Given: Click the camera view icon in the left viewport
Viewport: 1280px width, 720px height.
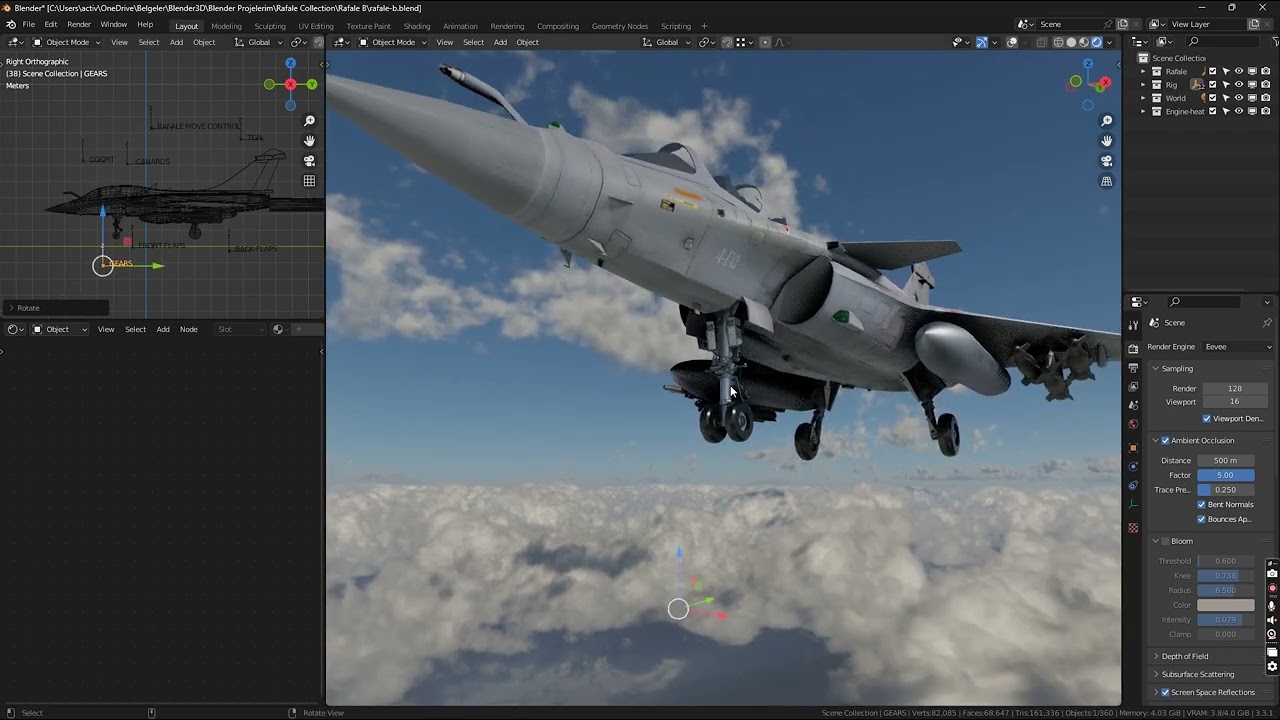Looking at the screenshot, I should tap(309, 161).
